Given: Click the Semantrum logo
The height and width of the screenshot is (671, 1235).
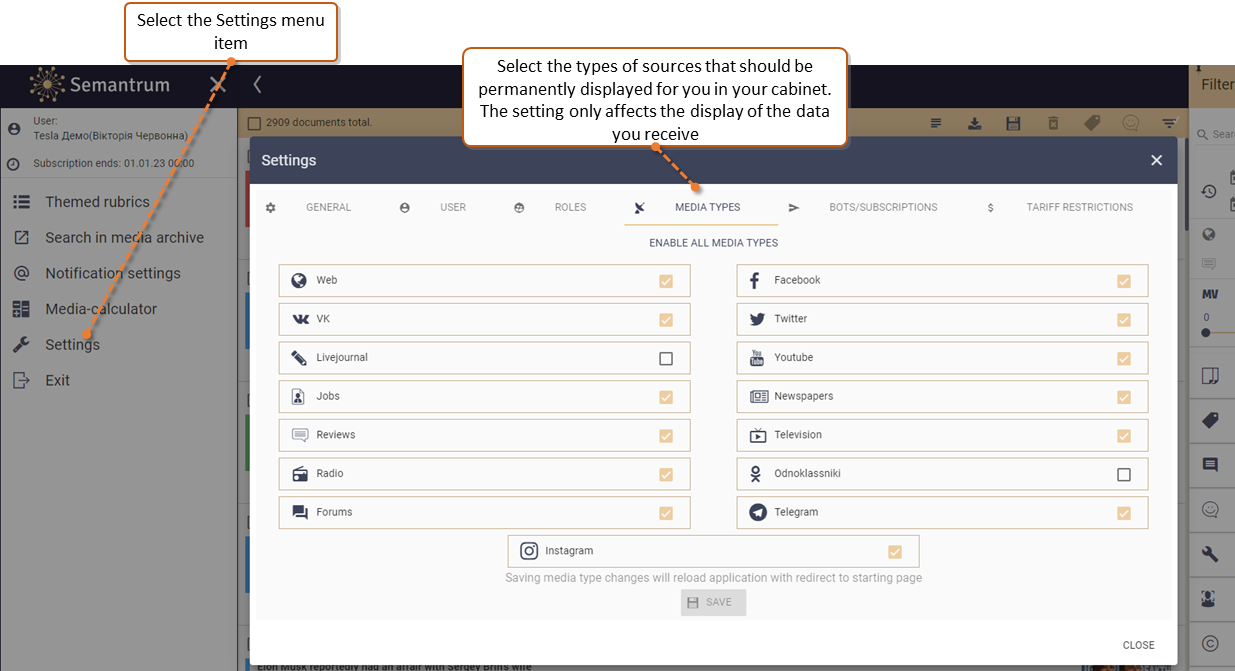Looking at the screenshot, I should [99, 85].
